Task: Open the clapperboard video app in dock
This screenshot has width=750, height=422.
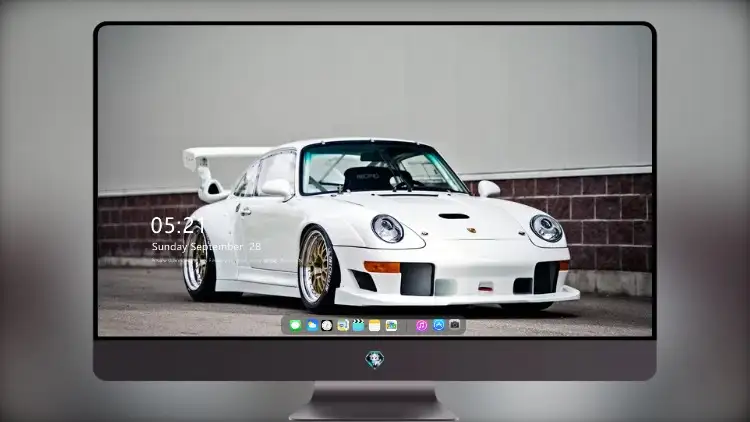Action: click(358, 326)
